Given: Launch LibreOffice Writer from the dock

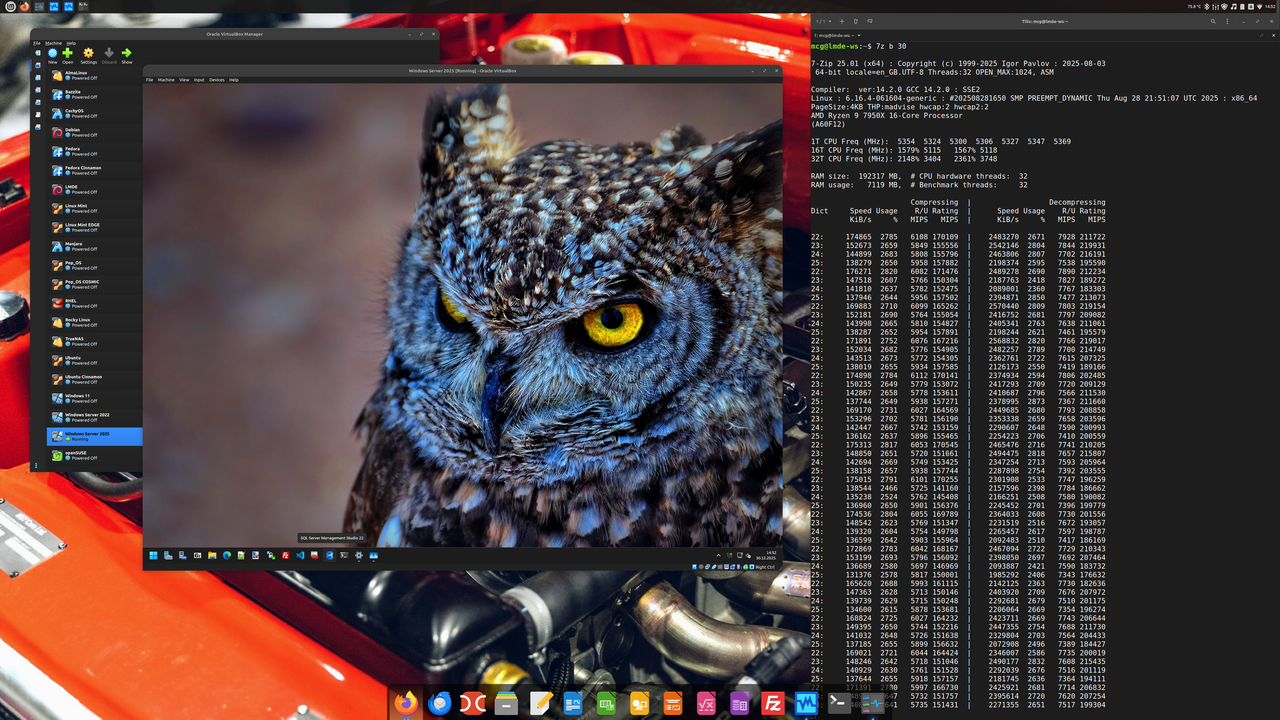Looking at the screenshot, I should [x=573, y=703].
